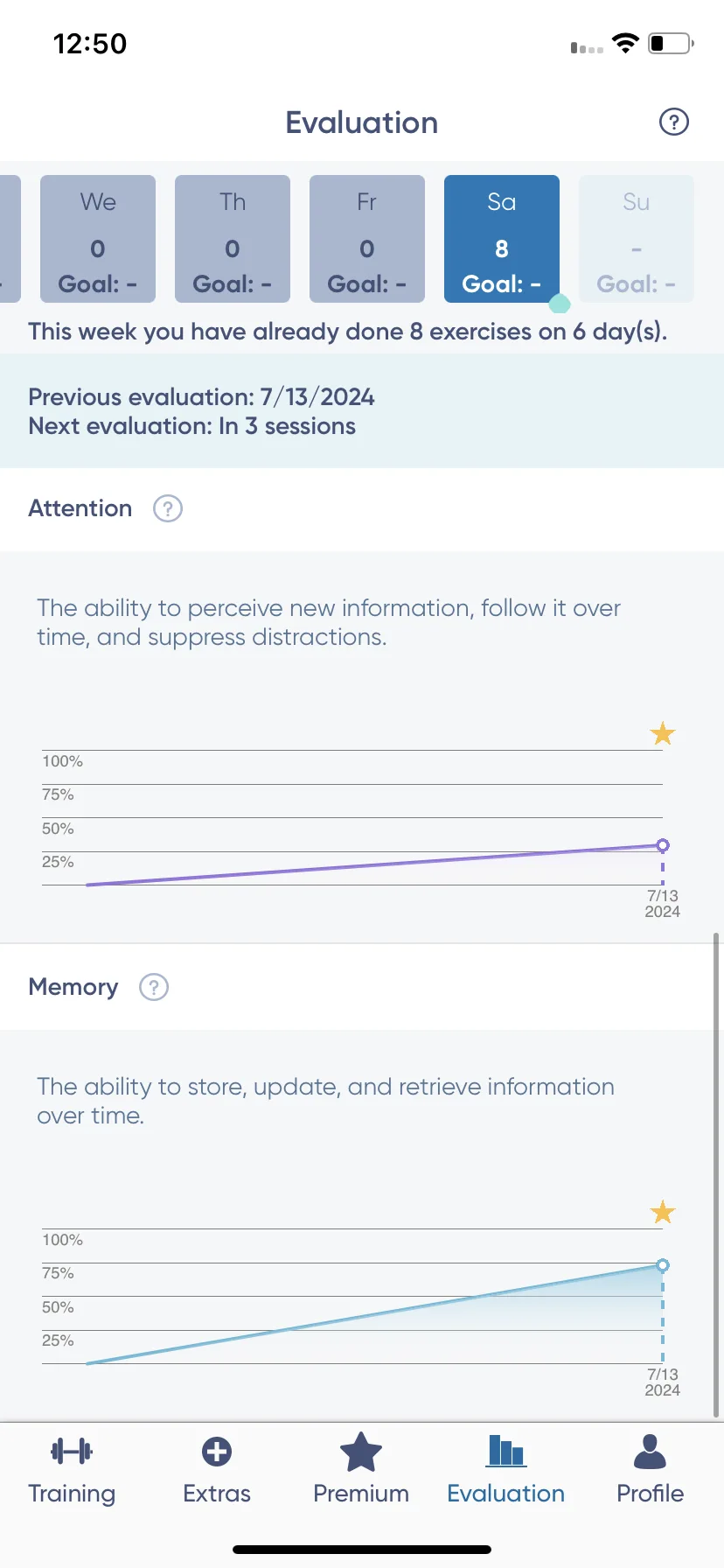Open the Training tab with dumbbell icon
The width and height of the screenshot is (724, 1568).
(x=72, y=1469)
